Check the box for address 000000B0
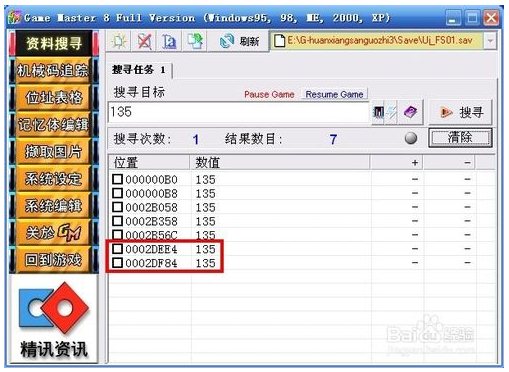The width and height of the screenshot is (509, 372). click(117, 179)
